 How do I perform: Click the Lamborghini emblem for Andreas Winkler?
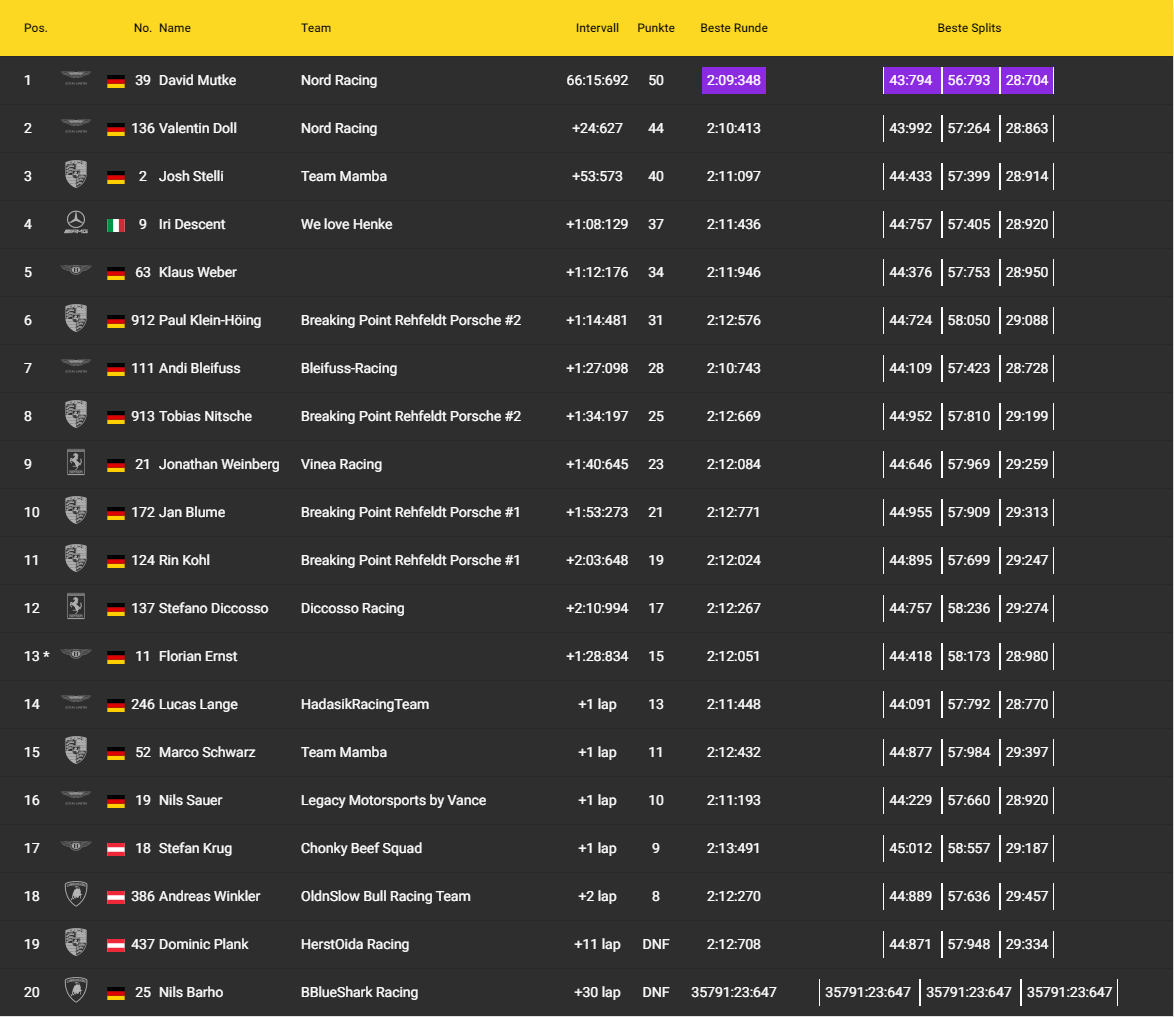pos(75,896)
